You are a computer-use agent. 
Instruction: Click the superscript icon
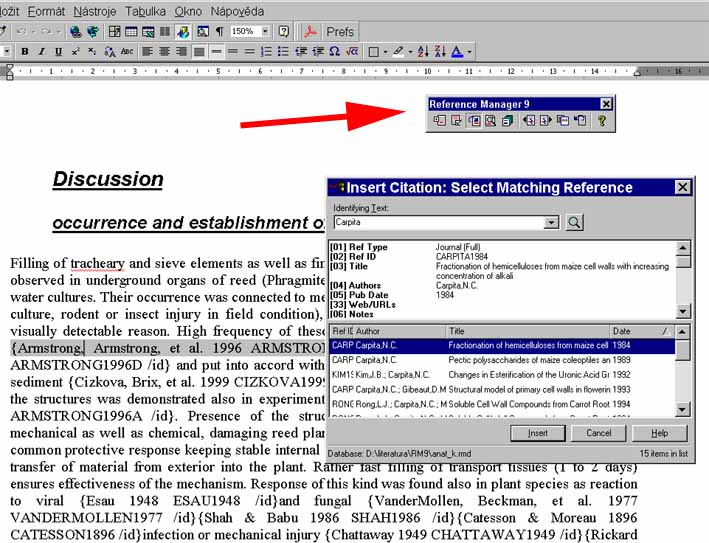click(76, 52)
